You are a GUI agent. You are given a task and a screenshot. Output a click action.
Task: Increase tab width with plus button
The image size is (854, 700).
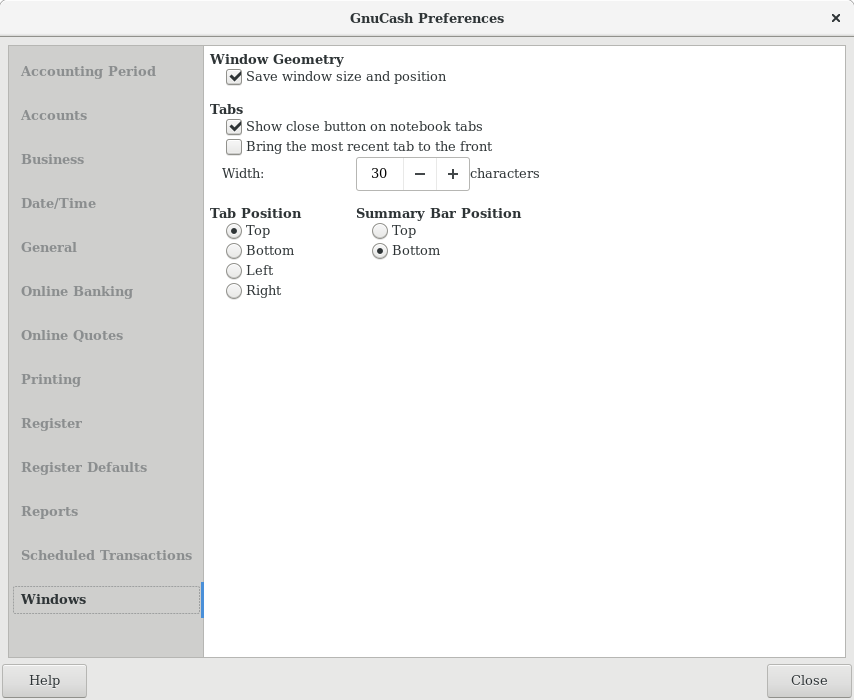453,174
